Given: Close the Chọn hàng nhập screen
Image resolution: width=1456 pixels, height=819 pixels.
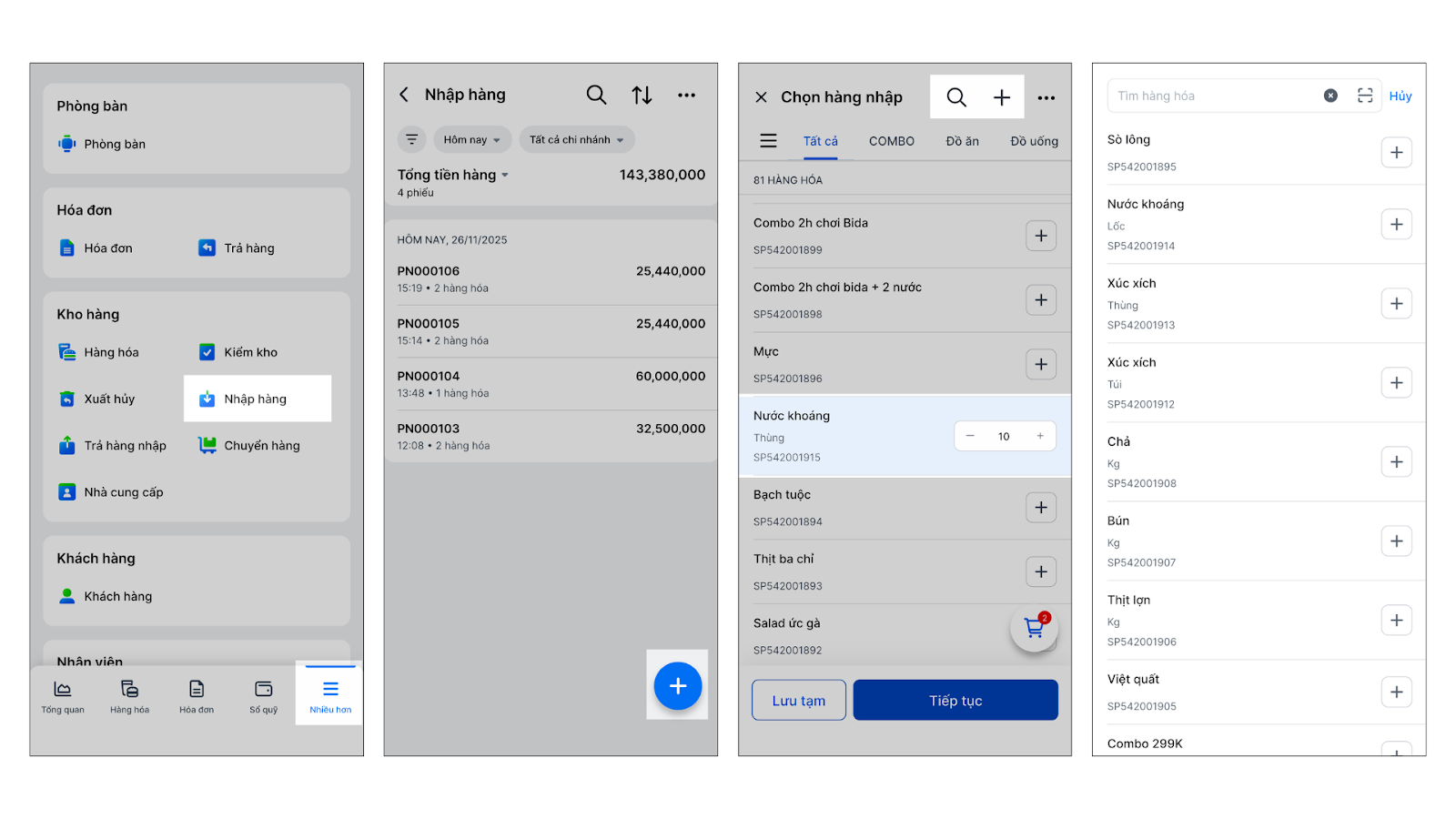Looking at the screenshot, I should (762, 97).
